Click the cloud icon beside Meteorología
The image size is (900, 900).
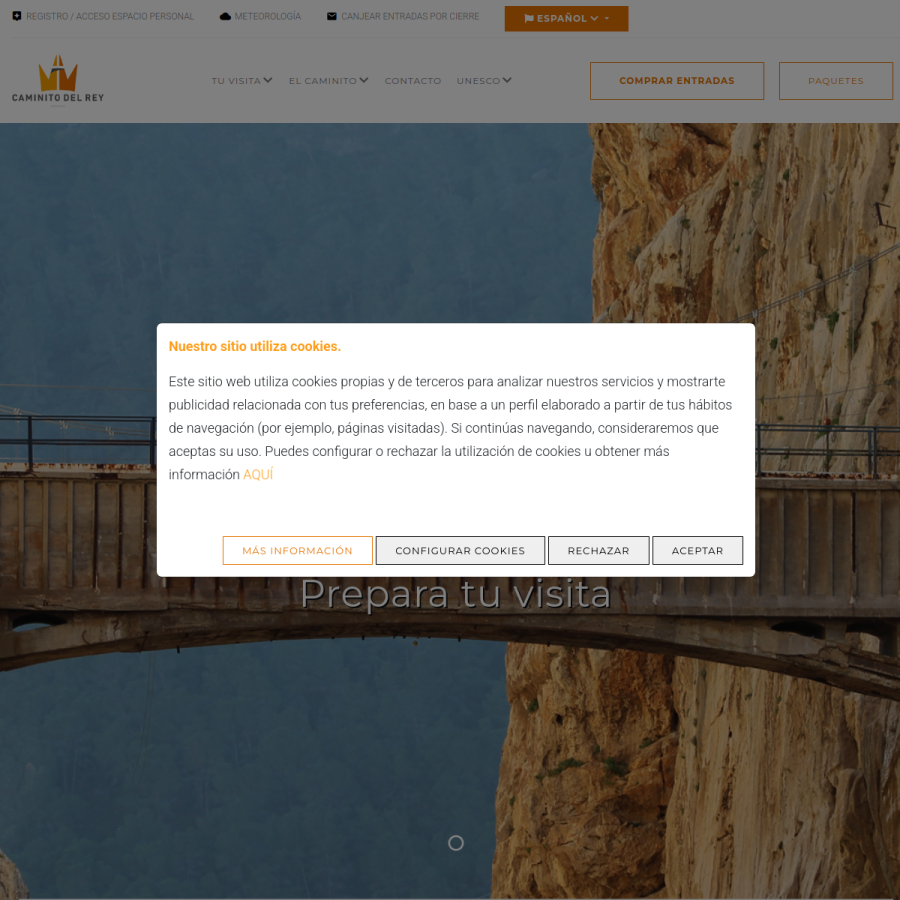pos(225,17)
